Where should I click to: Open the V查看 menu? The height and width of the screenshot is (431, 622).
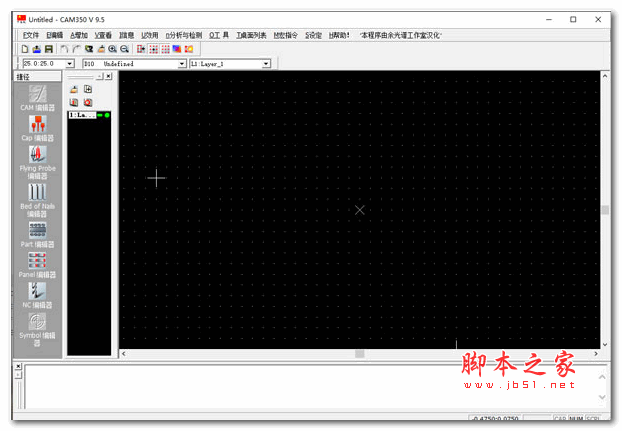pyautogui.click(x=103, y=35)
